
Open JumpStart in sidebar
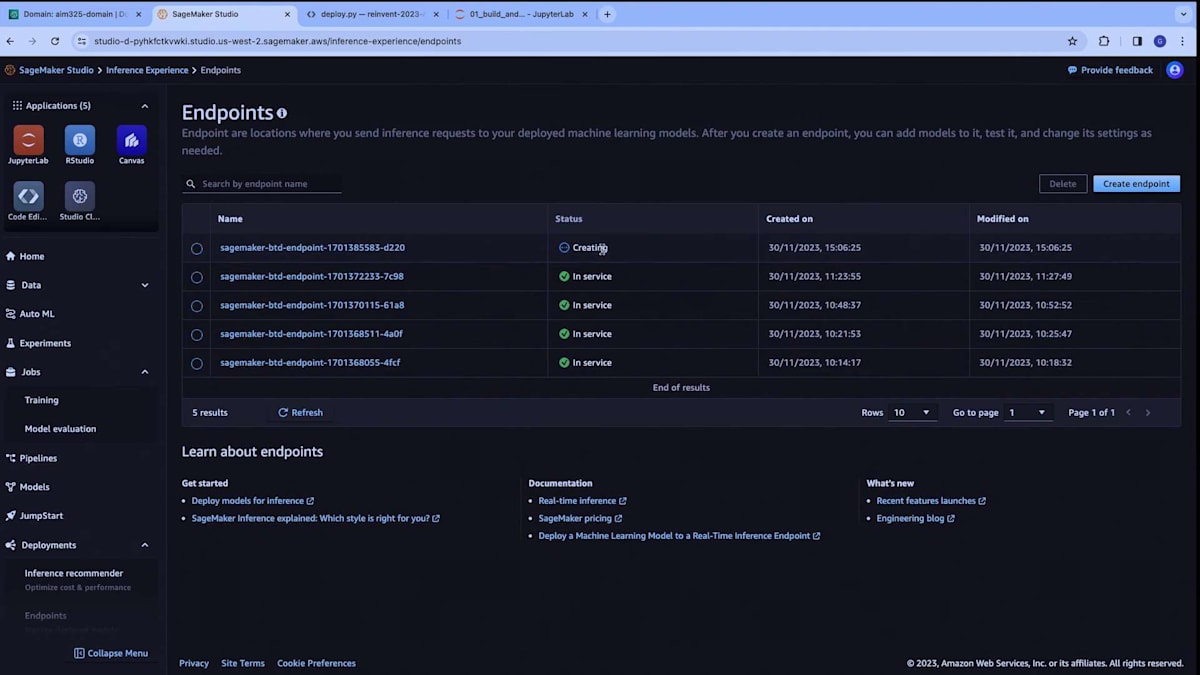(41, 516)
